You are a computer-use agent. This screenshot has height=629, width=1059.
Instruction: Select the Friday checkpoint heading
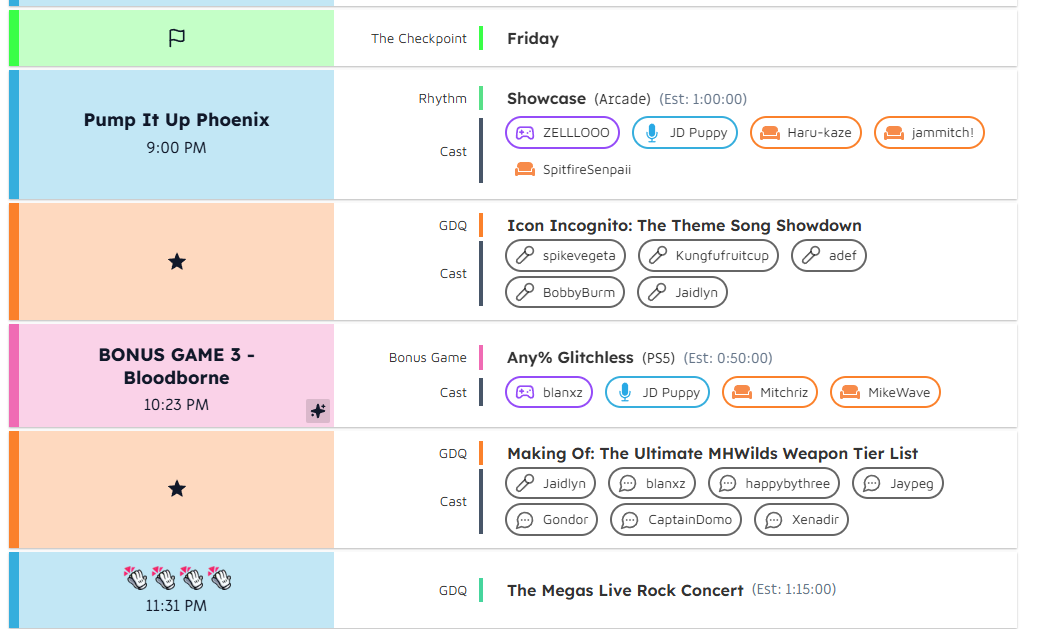coord(533,39)
